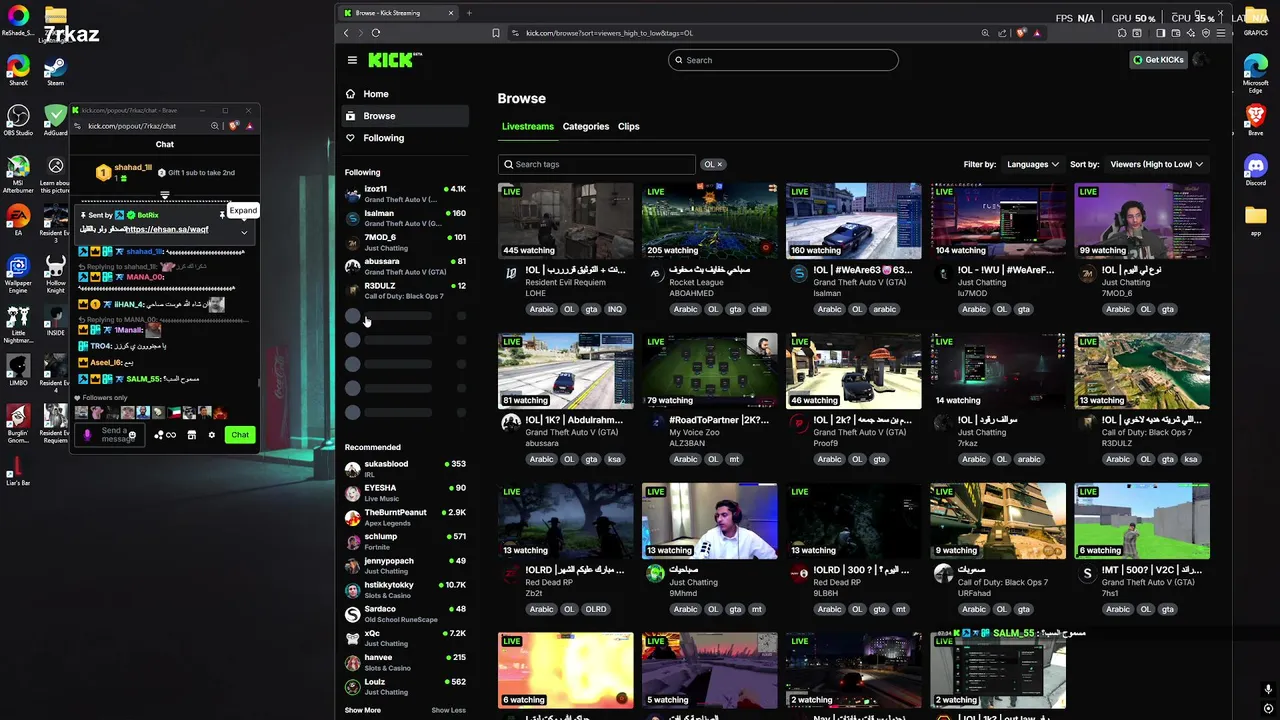Collapse the chat leaderboard handle
The image size is (1280, 720).
coord(165,195)
